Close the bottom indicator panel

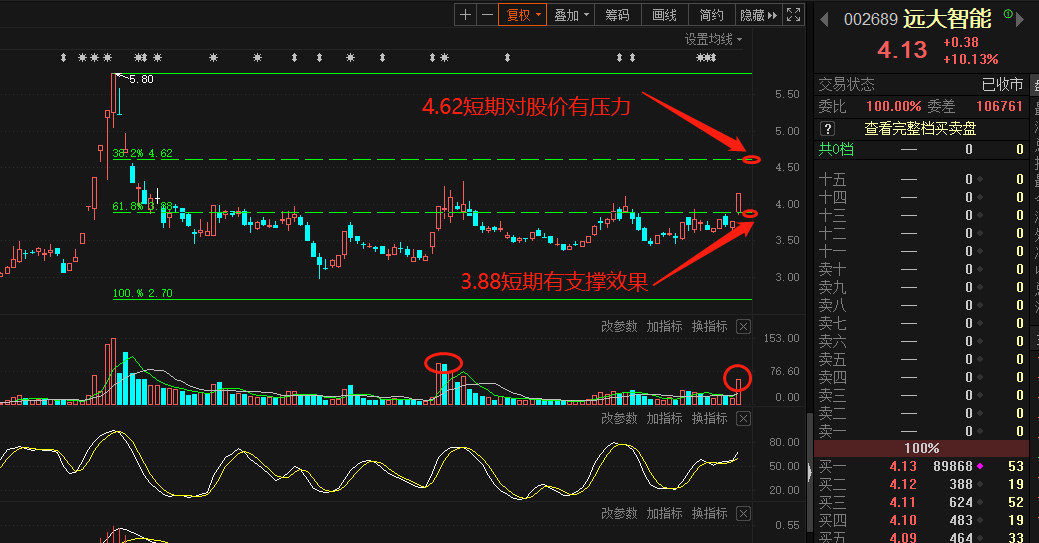[743, 513]
